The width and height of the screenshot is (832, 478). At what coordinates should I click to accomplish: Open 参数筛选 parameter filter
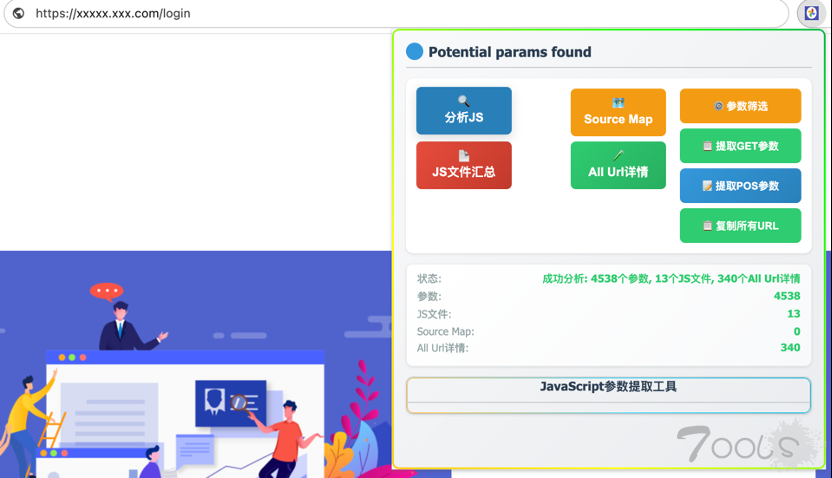(x=740, y=106)
